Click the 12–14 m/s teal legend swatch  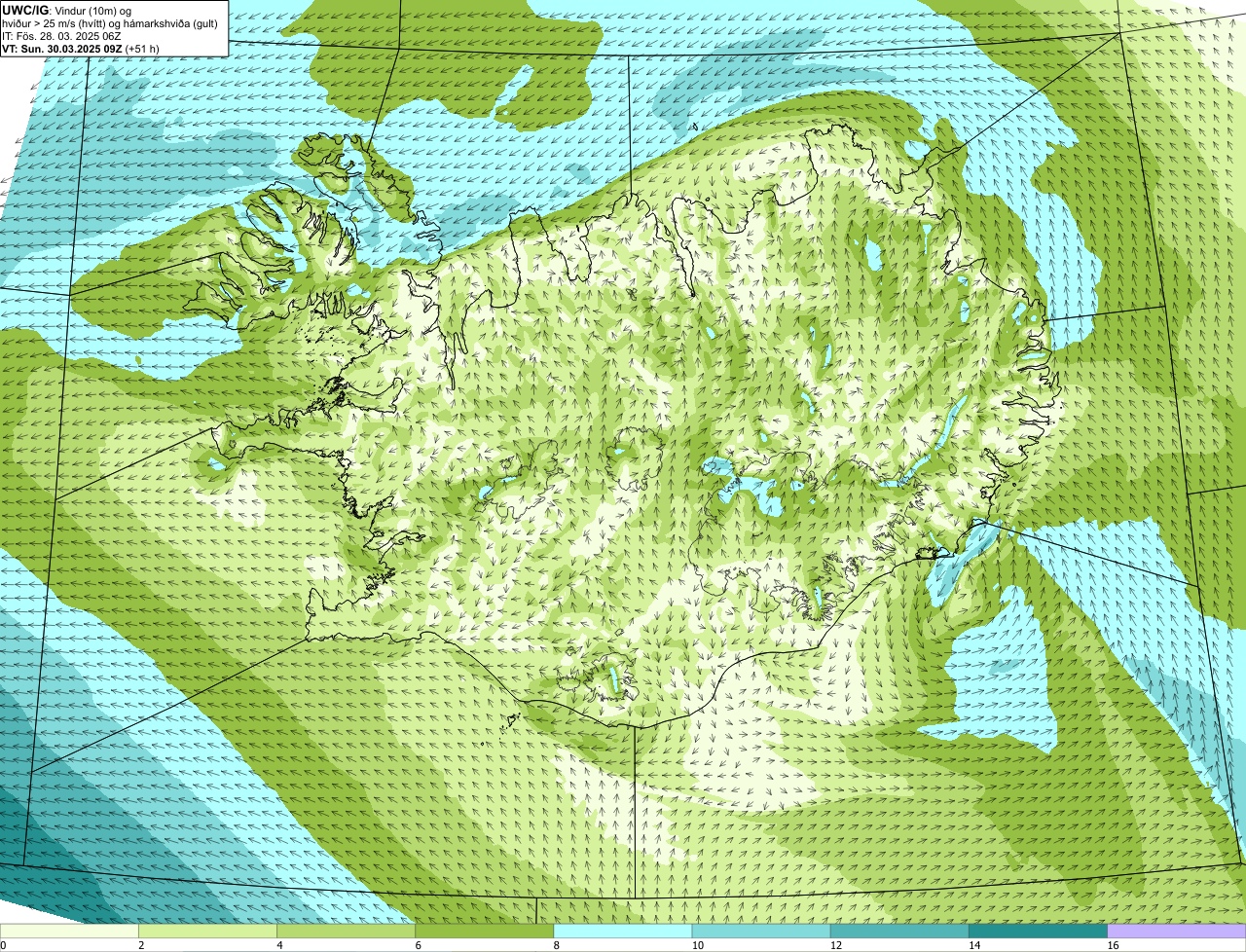click(x=899, y=932)
